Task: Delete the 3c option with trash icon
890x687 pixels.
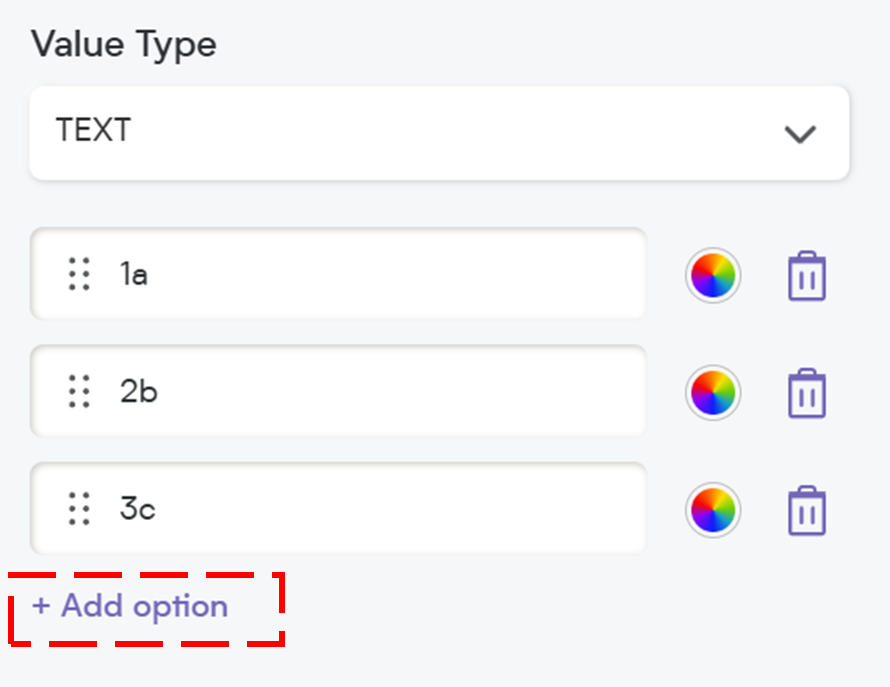Action: (x=807, y=510)
